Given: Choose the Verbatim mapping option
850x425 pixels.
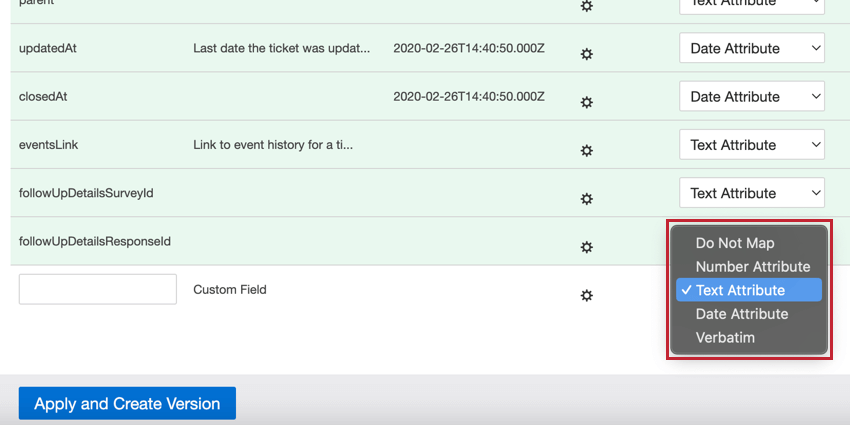Looking at the screenshot, I should click(725, 338).
